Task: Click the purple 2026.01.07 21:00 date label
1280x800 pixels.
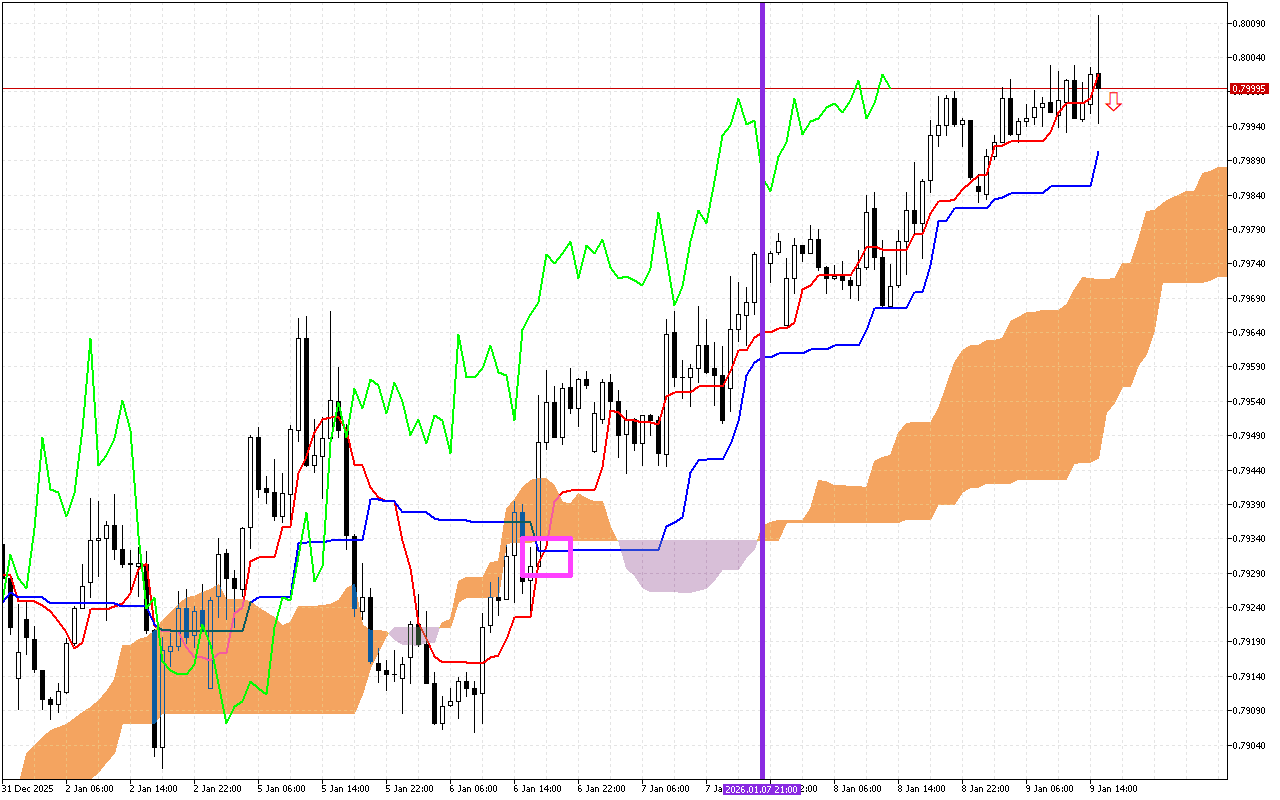Action: [762, 789]
